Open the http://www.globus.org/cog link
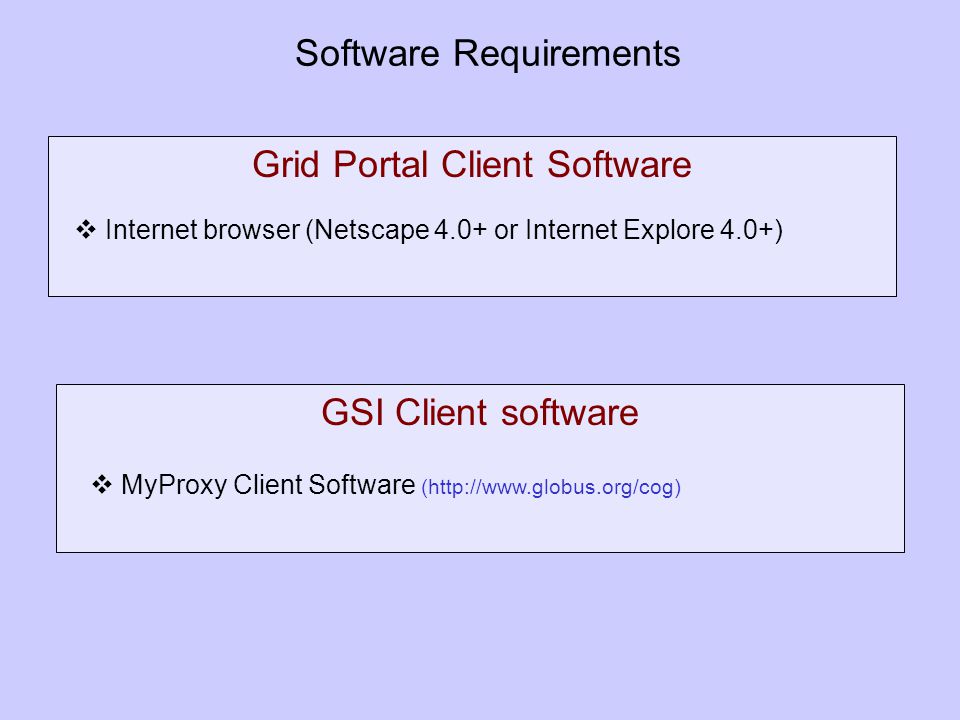The image size is (960, 720). pos(551,487)
